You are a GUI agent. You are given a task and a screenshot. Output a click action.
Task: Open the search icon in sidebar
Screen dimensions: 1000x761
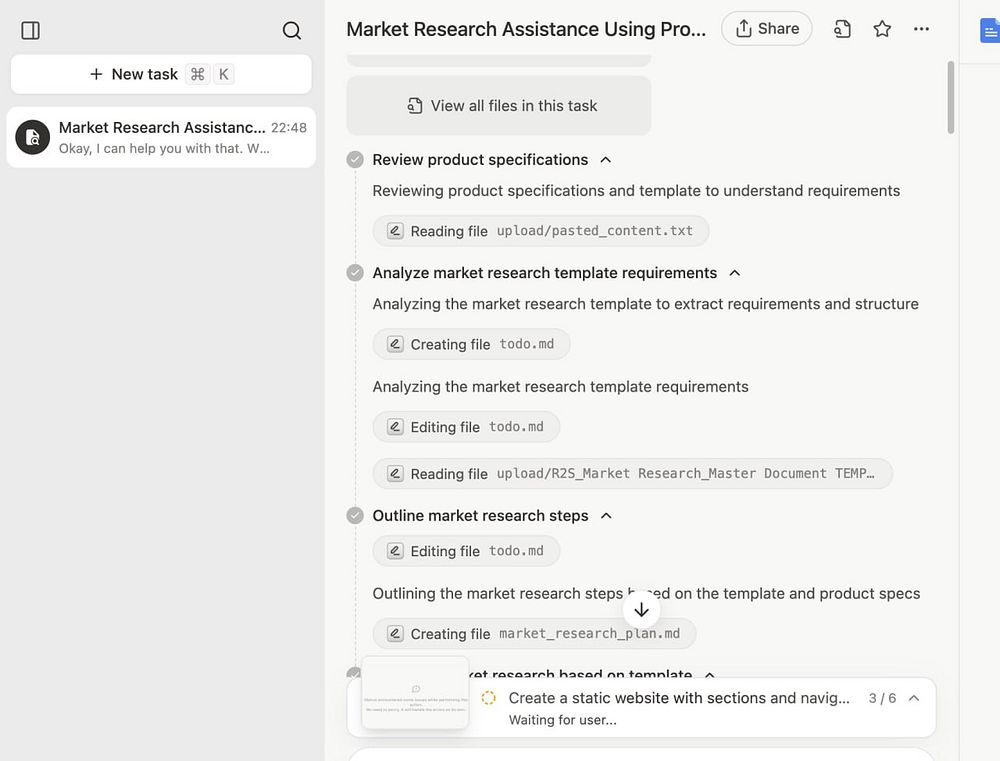point(291,31)
